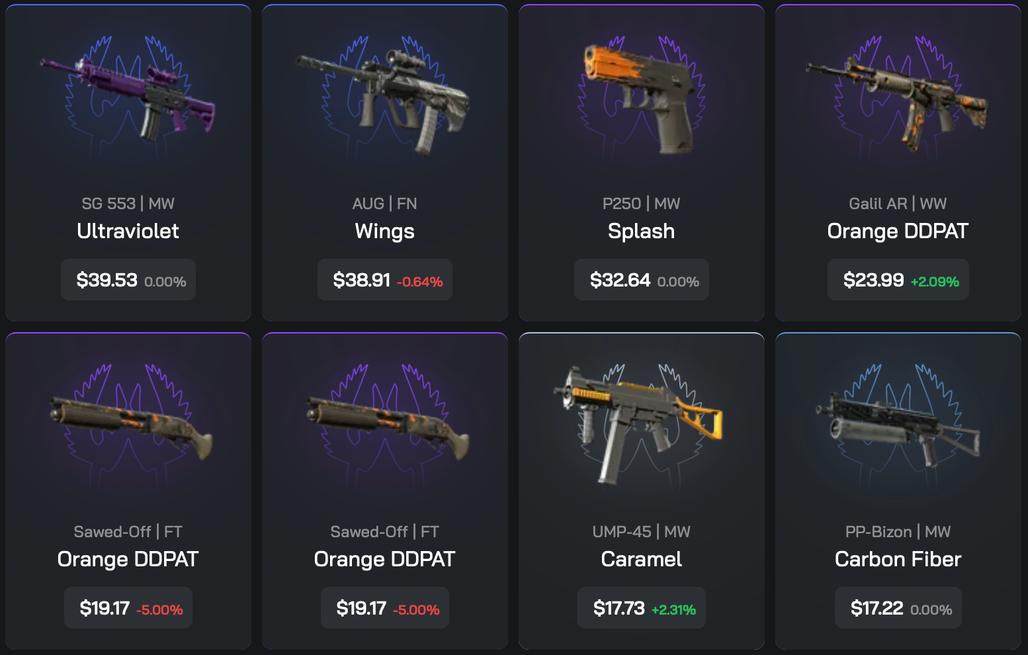The height and width of the screenshot is (655, 1028).
Task: Open the Carbon Fiber skin title
Action: [x=898, y=559]
